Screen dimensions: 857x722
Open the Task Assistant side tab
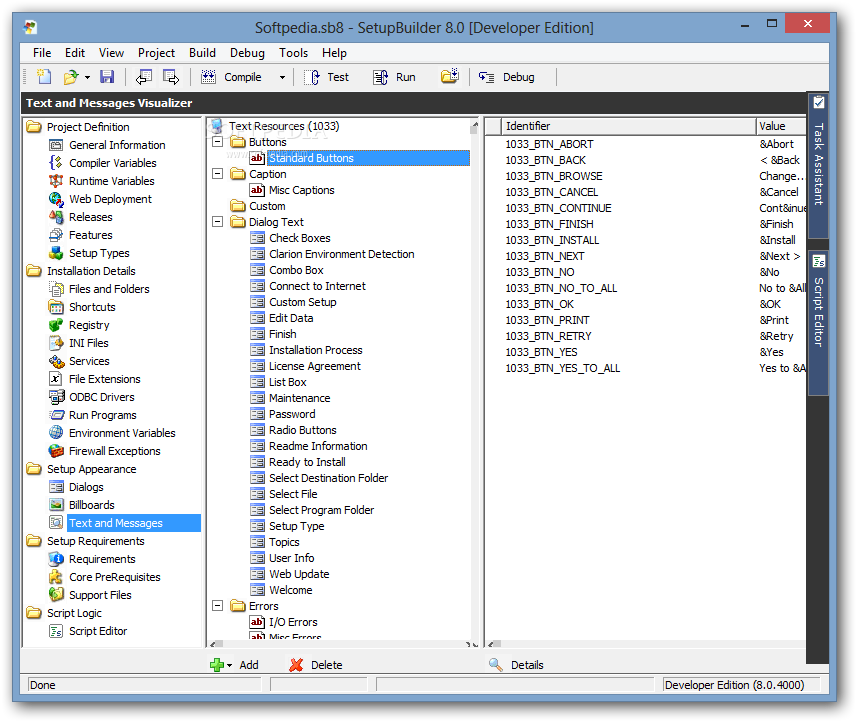818,164
